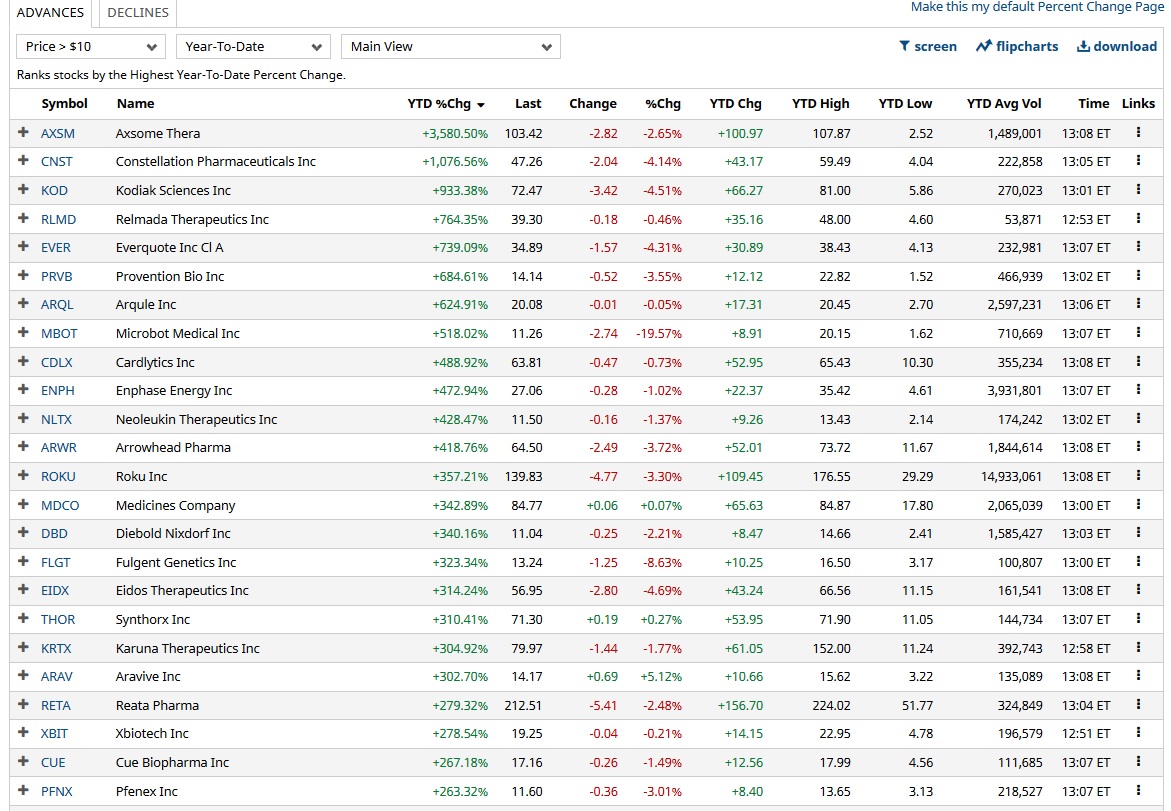1171x811 pixels.
Task: Expand the ARAV row with plus icon
Action: click(x=23, y=676)
